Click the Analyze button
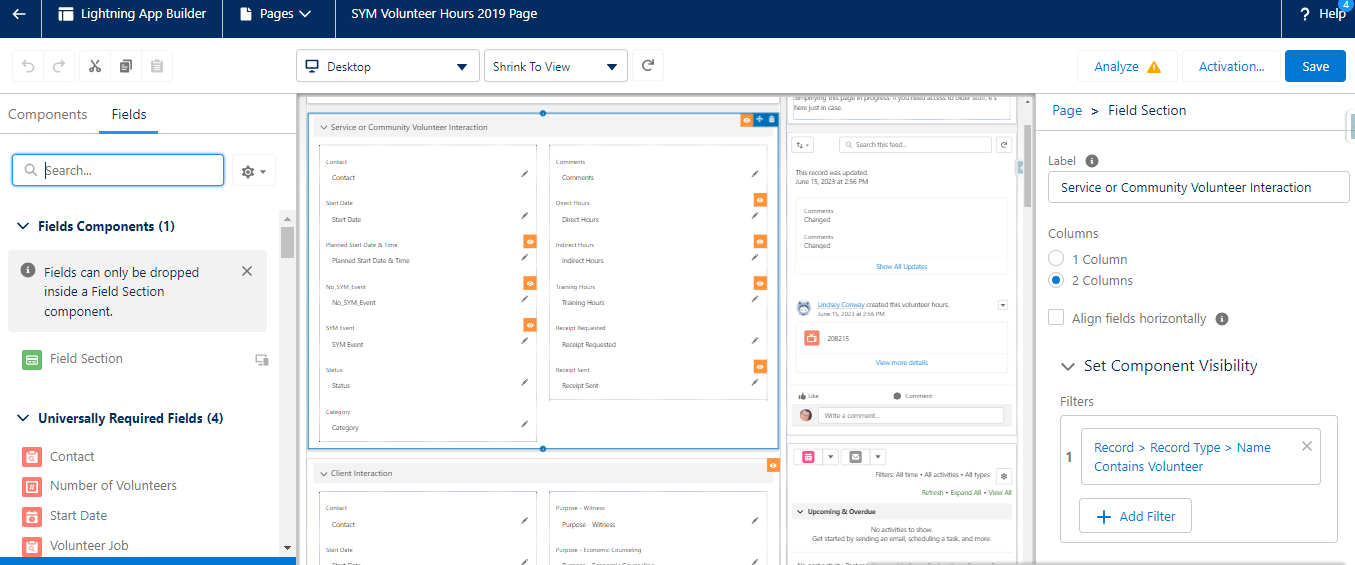The height and width of the screenshot is (565, 1355). 1127,66
